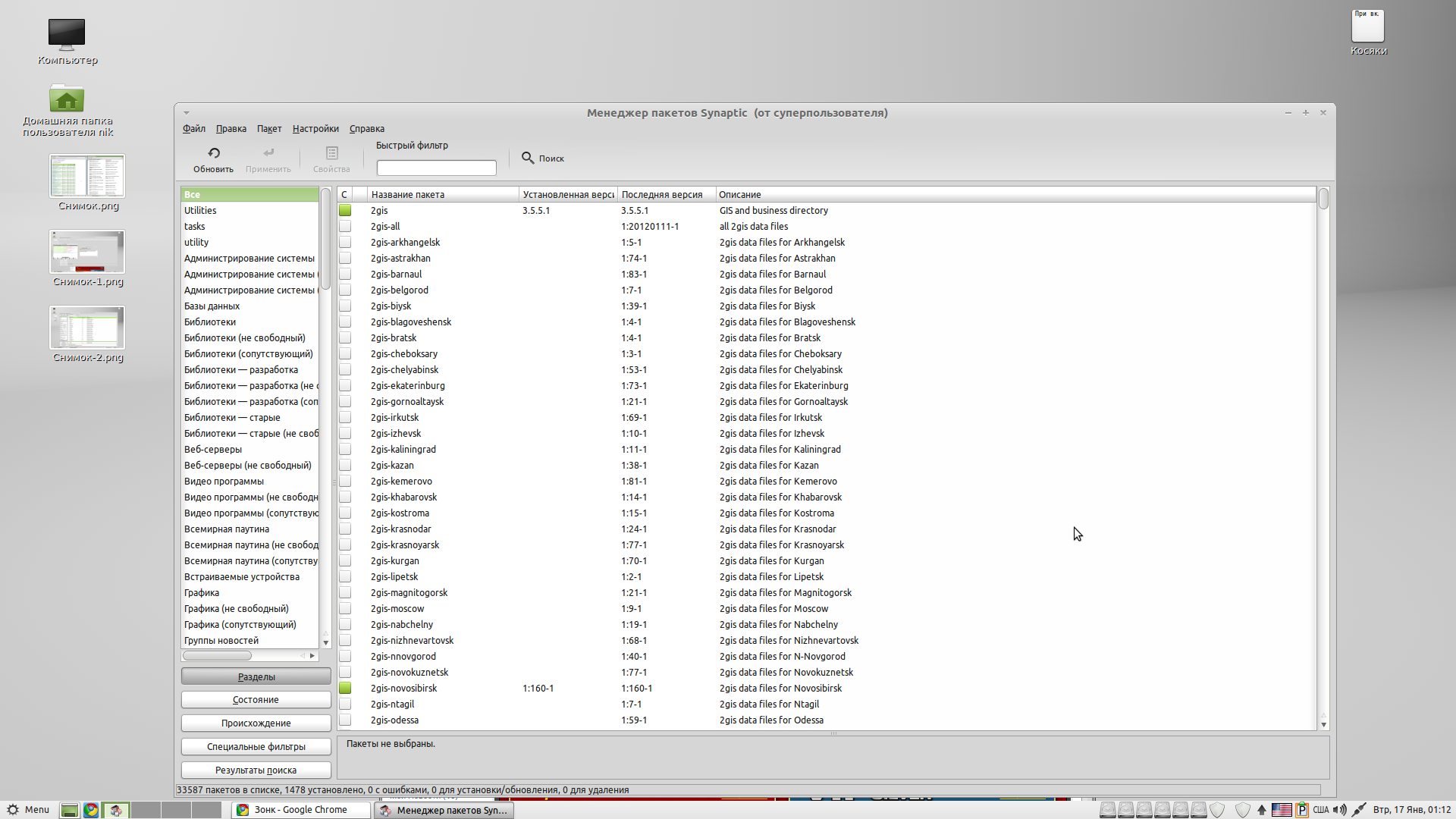Open the Справка menu
1456x819 pixels.
(x=367, y=128)
